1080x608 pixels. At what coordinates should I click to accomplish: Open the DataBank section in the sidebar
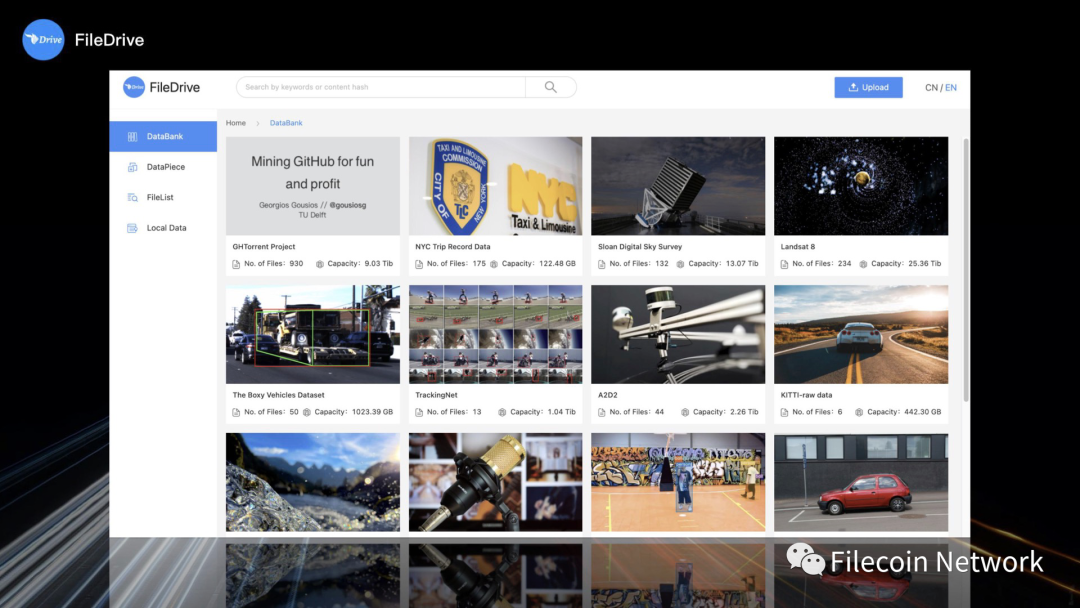pos(163,136)
